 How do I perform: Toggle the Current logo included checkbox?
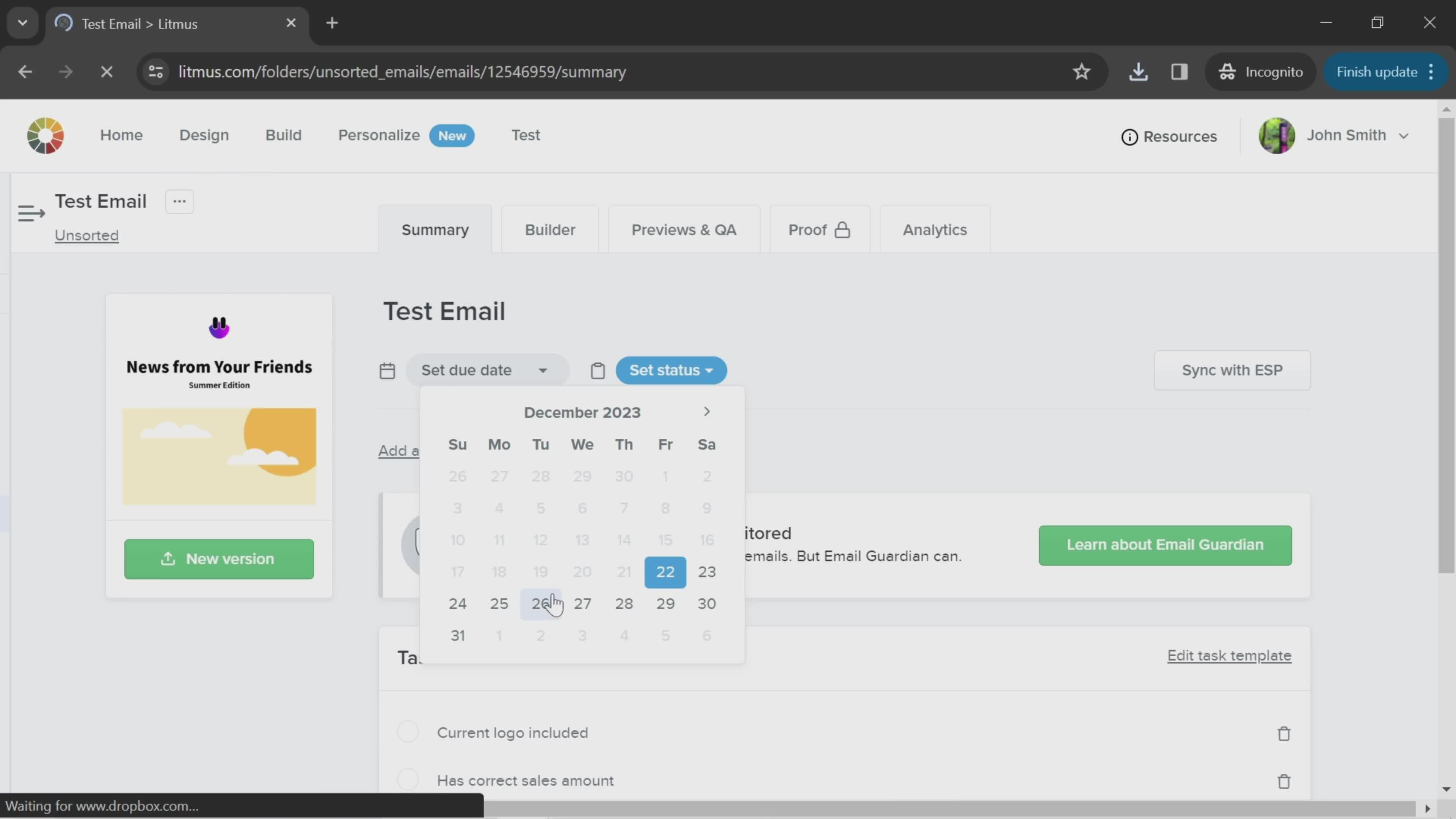tap(408, 732)
